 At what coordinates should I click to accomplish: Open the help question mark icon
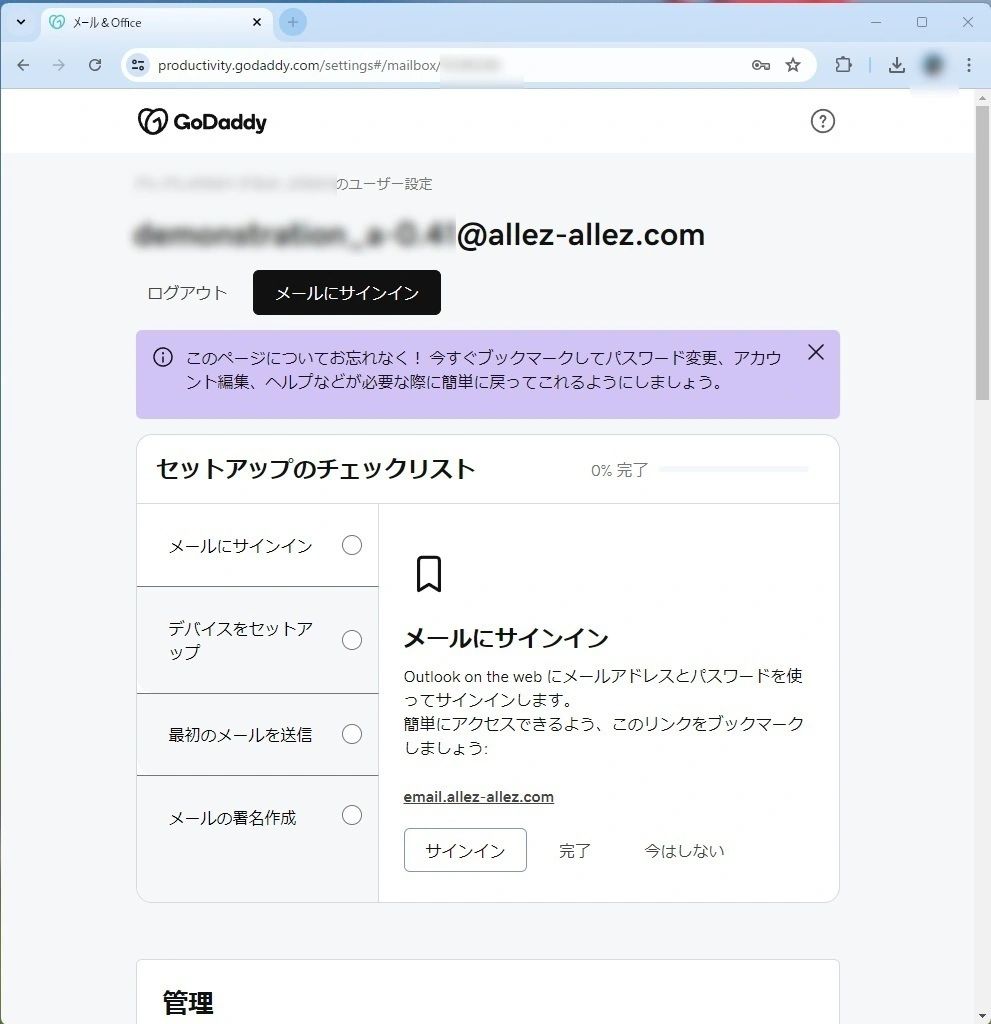(822, 121)
